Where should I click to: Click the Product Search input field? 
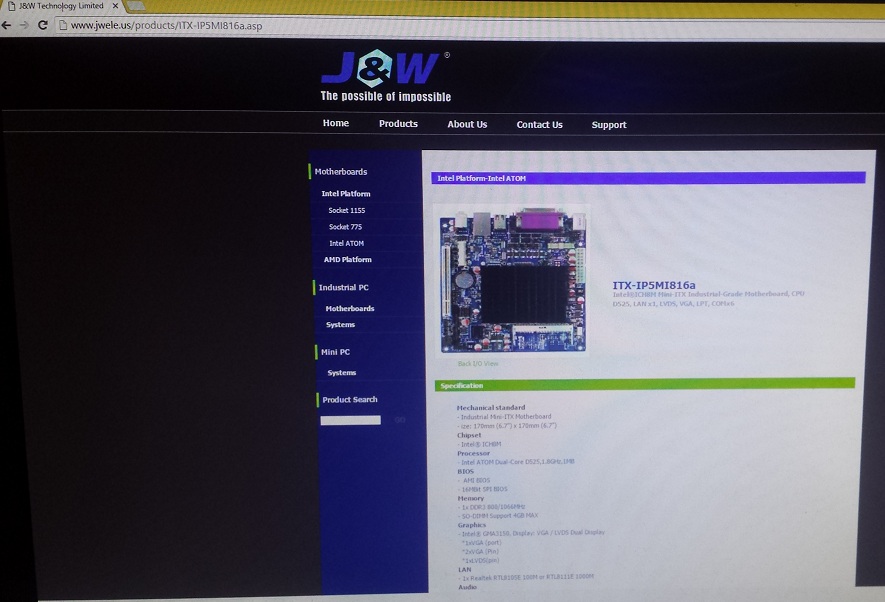pos(351,420)
